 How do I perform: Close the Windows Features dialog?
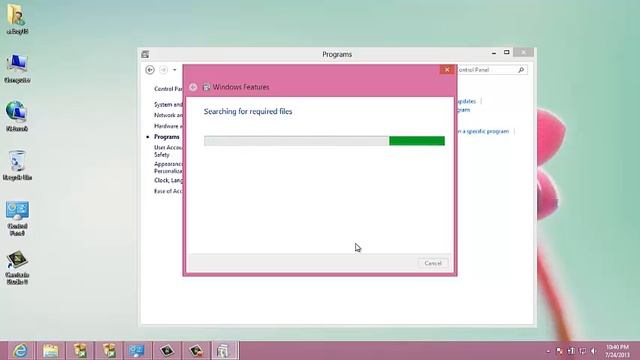click(447, 70)
